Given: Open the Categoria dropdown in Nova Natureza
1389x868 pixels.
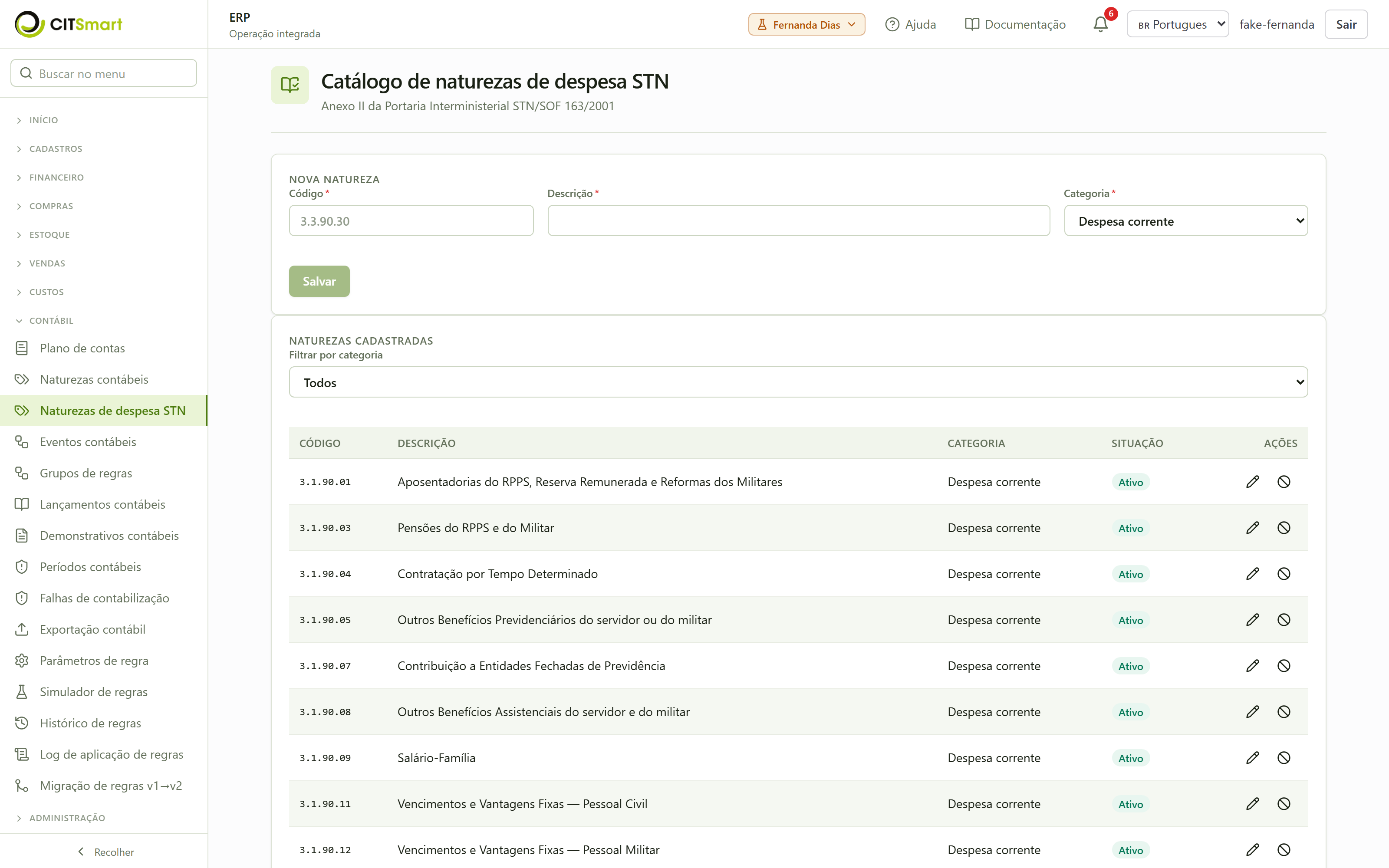Looking at the screenshot, I should tap(1186, 221).
